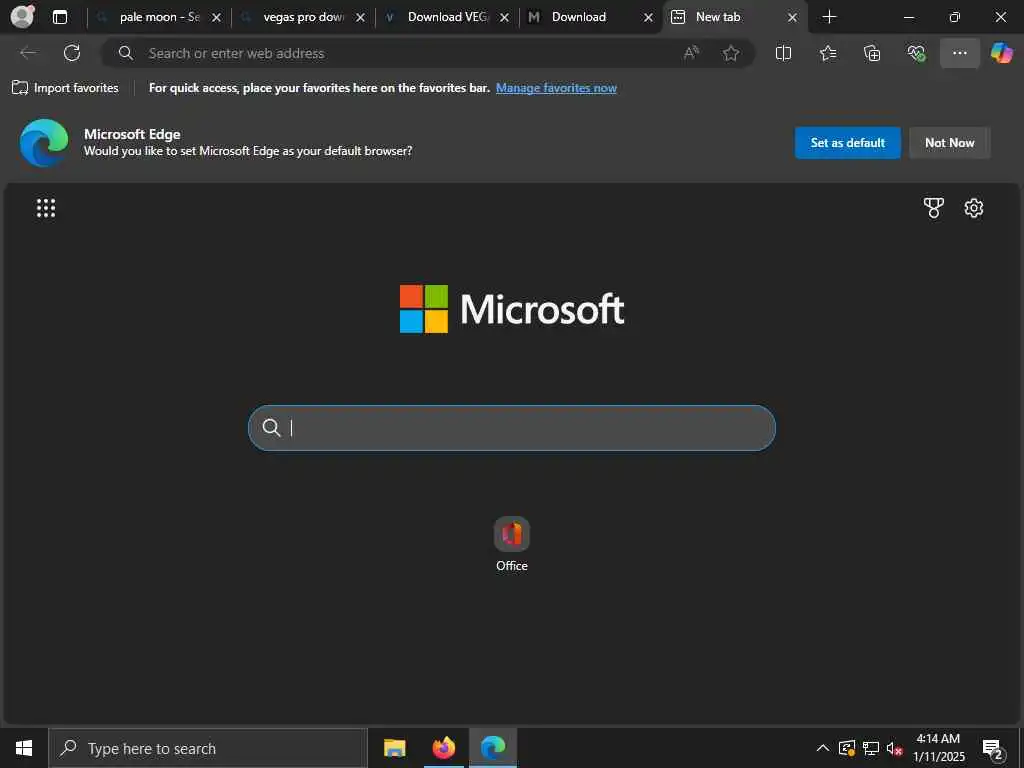The height and width of the screenshot is (768, 1024).
Task: Open Firefox from taskbar
Action: (443, 748)
